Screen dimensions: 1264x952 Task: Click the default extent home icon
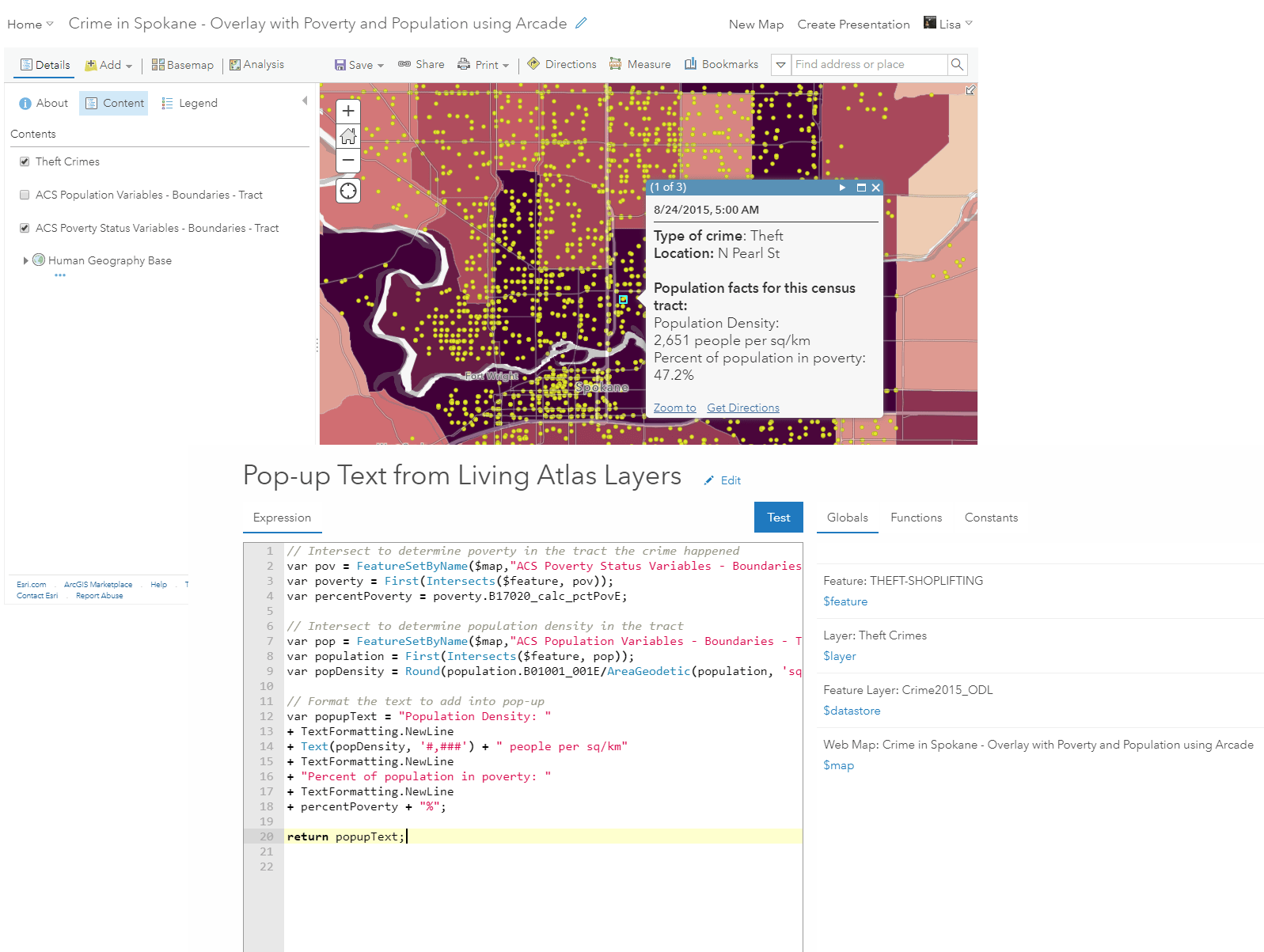(x=348, y=136)
